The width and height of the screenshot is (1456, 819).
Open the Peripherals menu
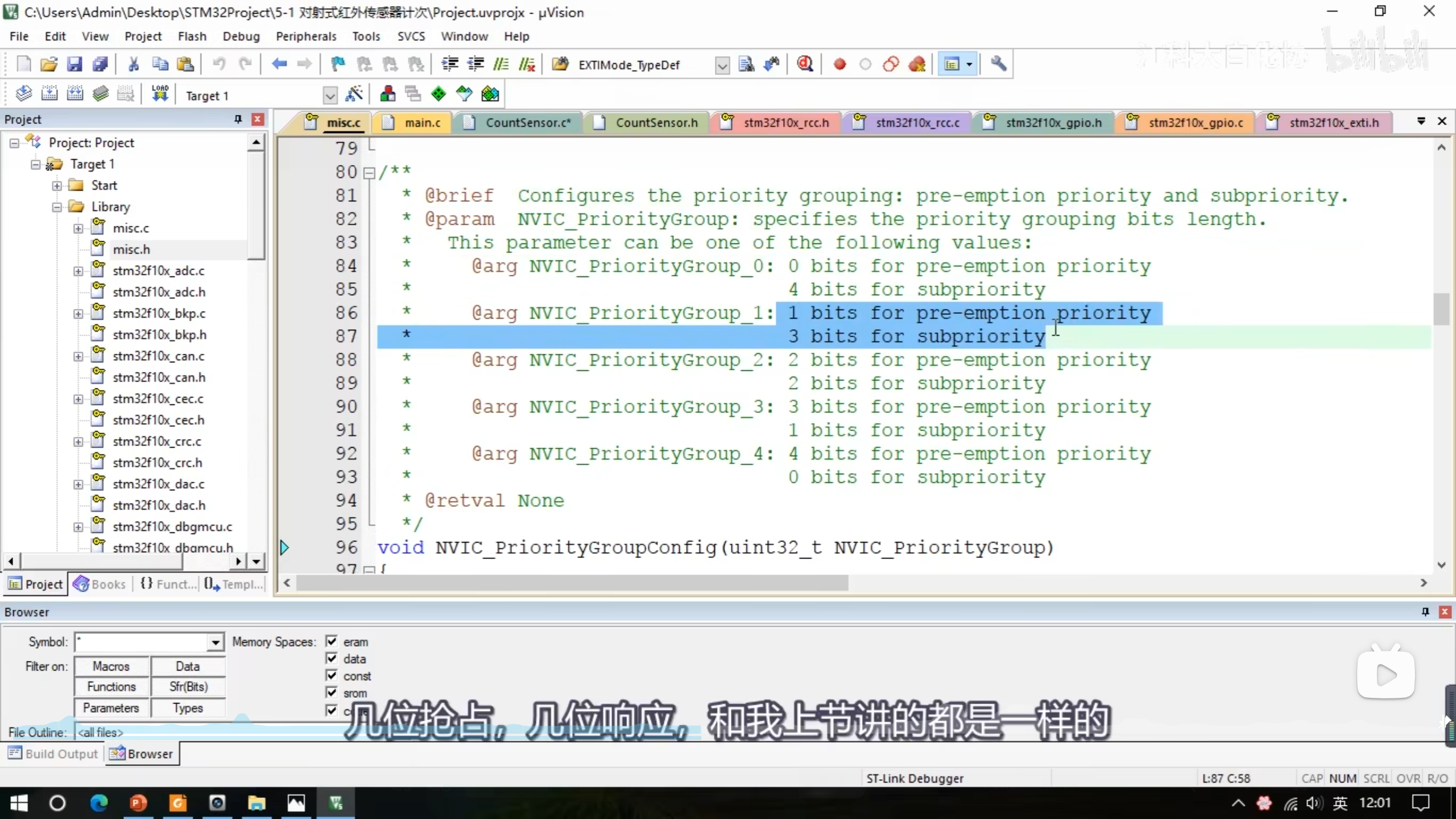click(x=306, y=36)
